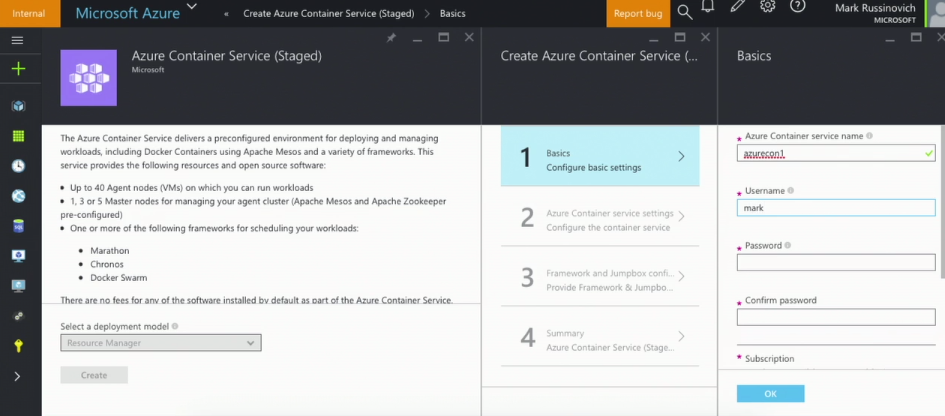945x416 pixels.
Task: Open the deployment model dropdown
Action: click(161, 343)
